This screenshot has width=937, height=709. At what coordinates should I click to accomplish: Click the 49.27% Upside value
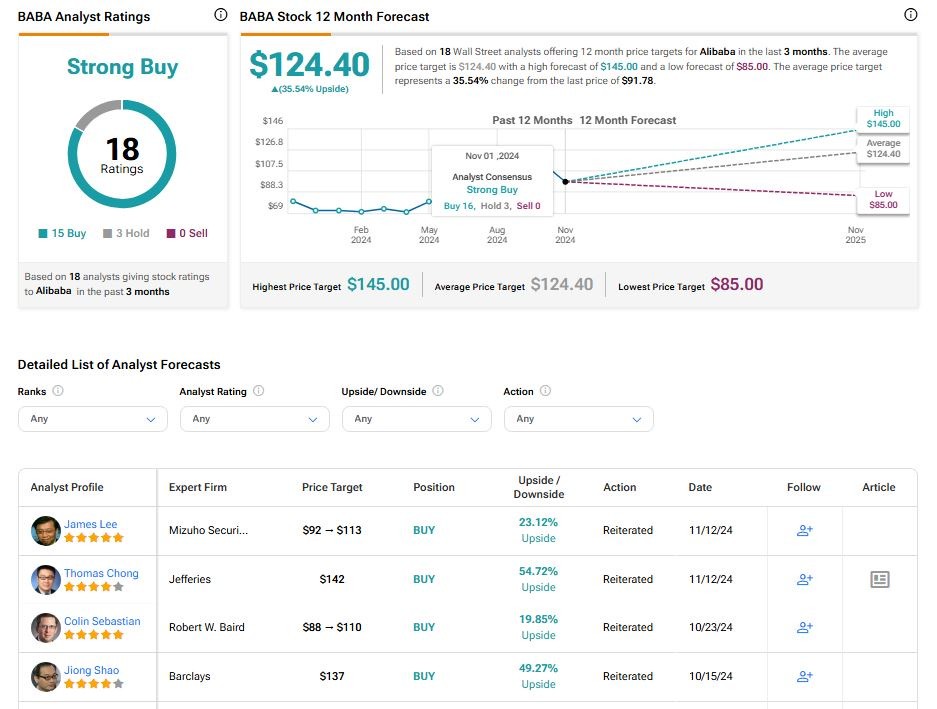pyautogui.click(x=538, y=677)
